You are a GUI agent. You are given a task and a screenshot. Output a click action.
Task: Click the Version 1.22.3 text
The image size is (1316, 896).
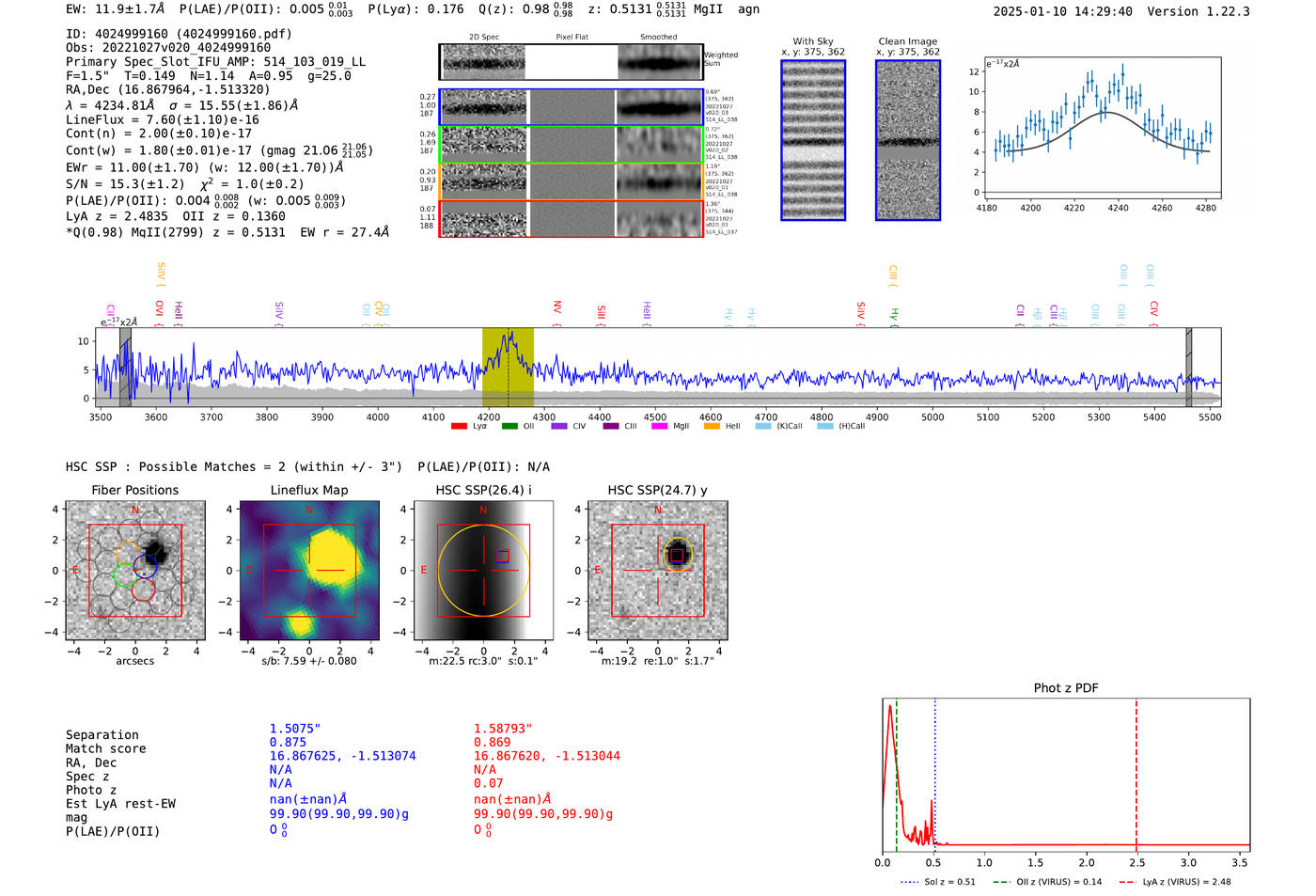[x=1198, y=11]
